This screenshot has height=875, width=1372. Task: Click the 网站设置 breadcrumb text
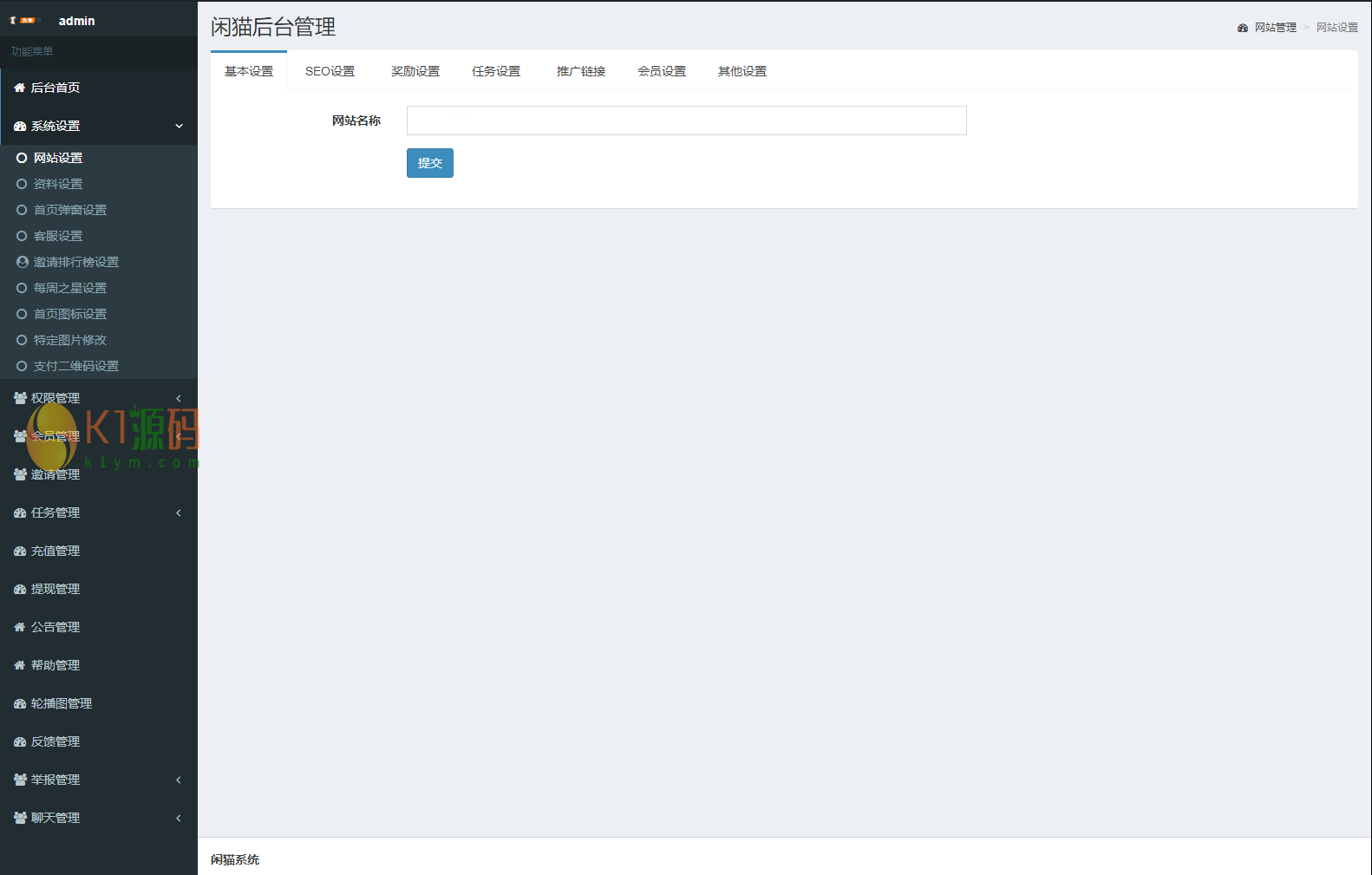click(x=1337, y=28)
